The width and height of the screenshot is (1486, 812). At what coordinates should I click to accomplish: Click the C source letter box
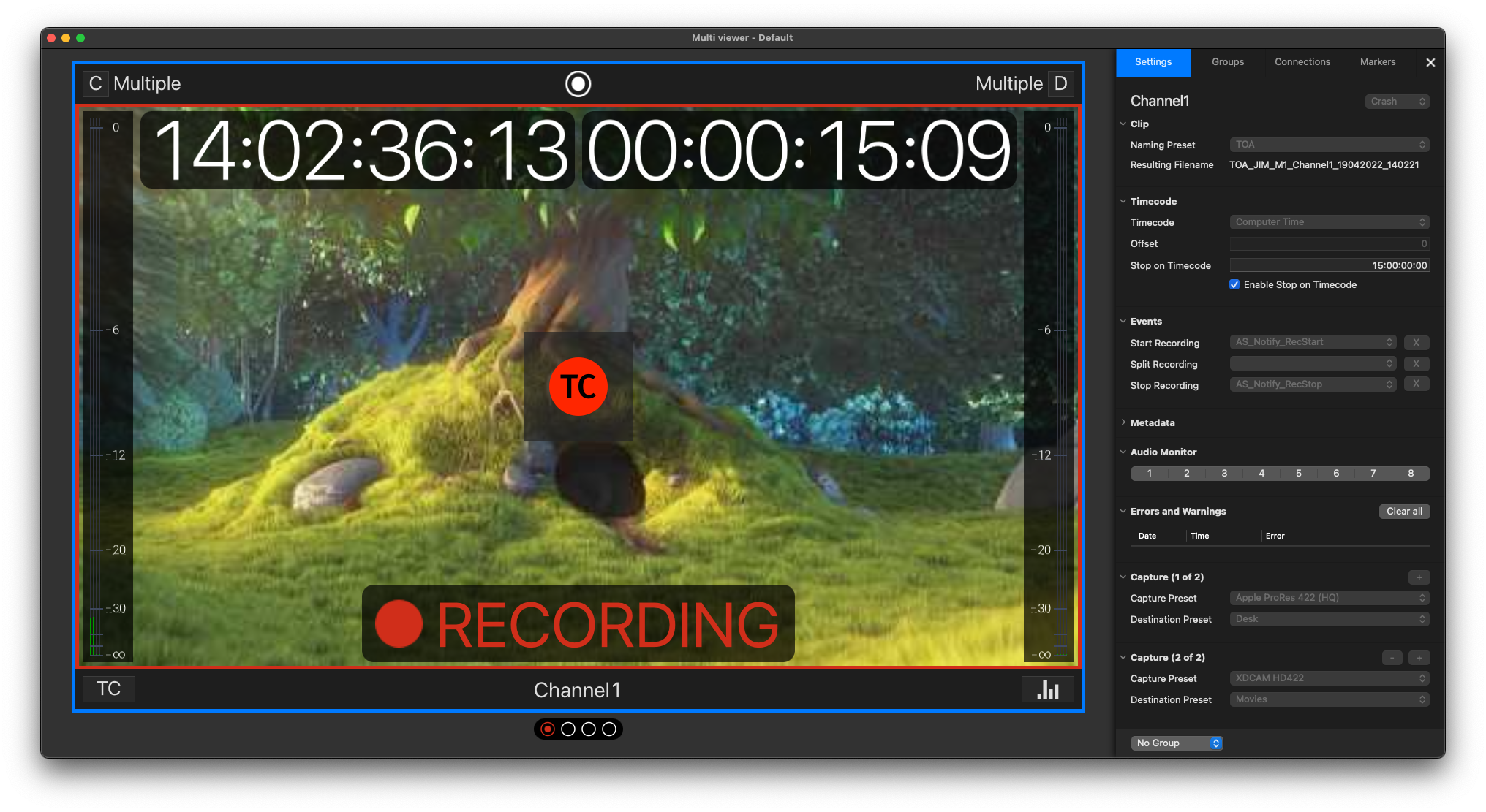[95, 83]
